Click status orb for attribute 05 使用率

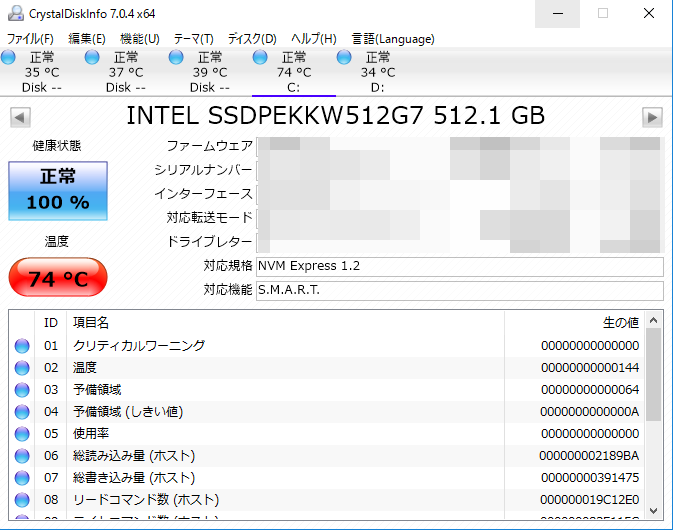(22, 434)
